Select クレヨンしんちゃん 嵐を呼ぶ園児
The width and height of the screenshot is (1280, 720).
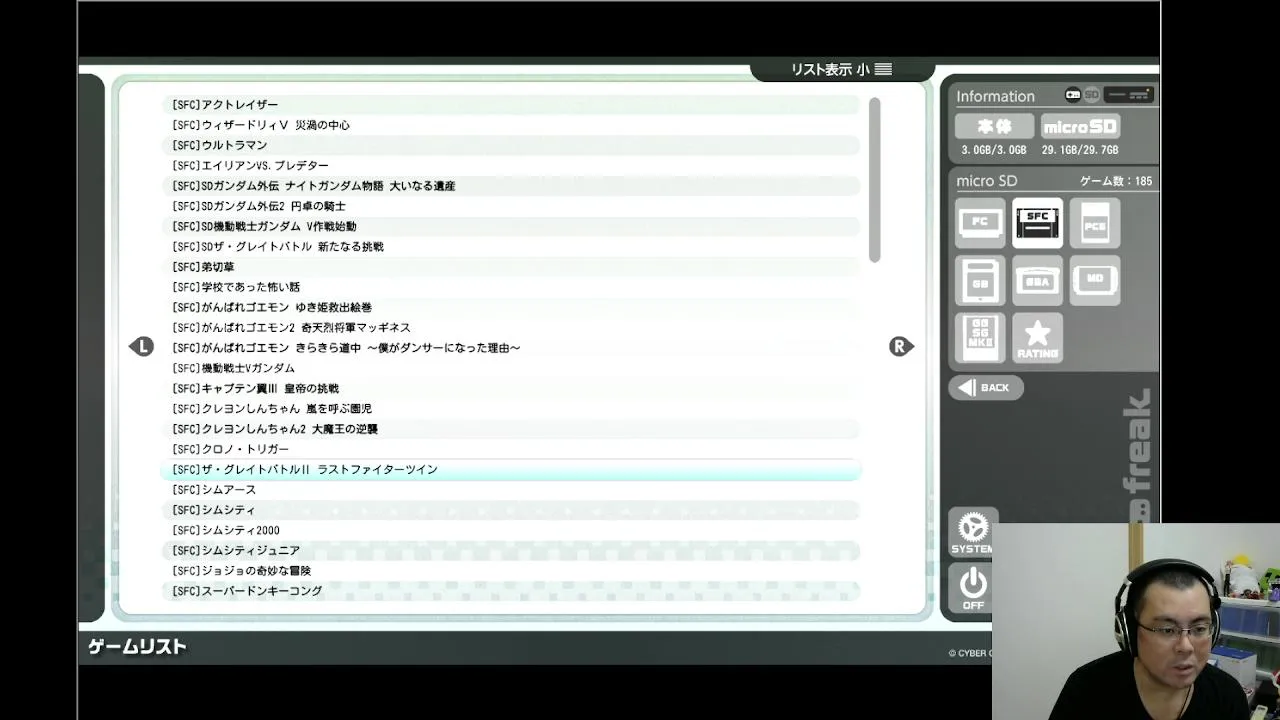510,408
